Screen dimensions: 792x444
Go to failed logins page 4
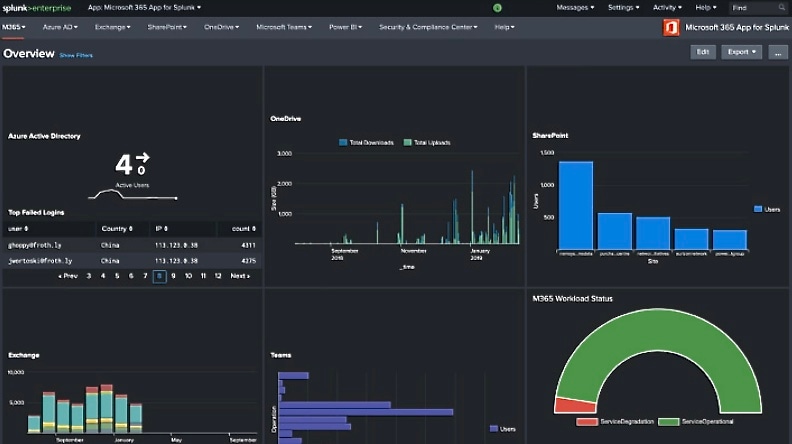coord(103,276)
